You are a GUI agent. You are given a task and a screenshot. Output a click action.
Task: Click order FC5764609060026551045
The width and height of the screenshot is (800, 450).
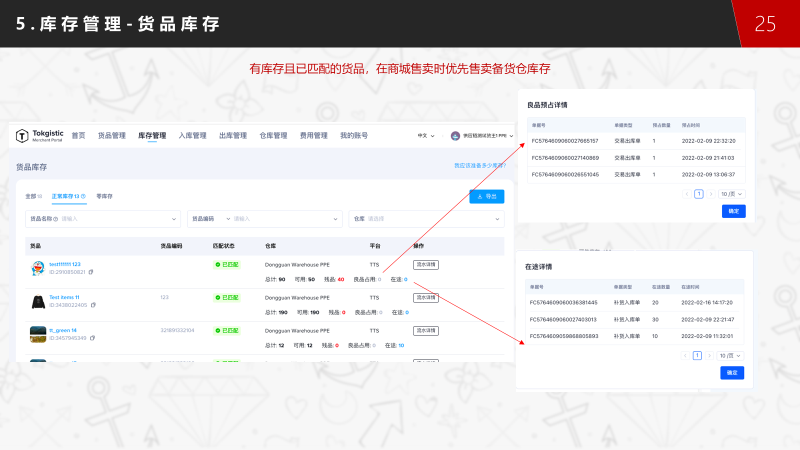565,174
